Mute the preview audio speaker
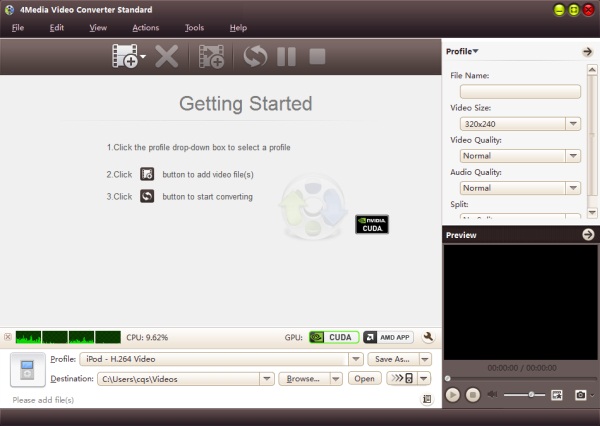Viewport: 600px width, 426px height. click(x=492, y=395)
